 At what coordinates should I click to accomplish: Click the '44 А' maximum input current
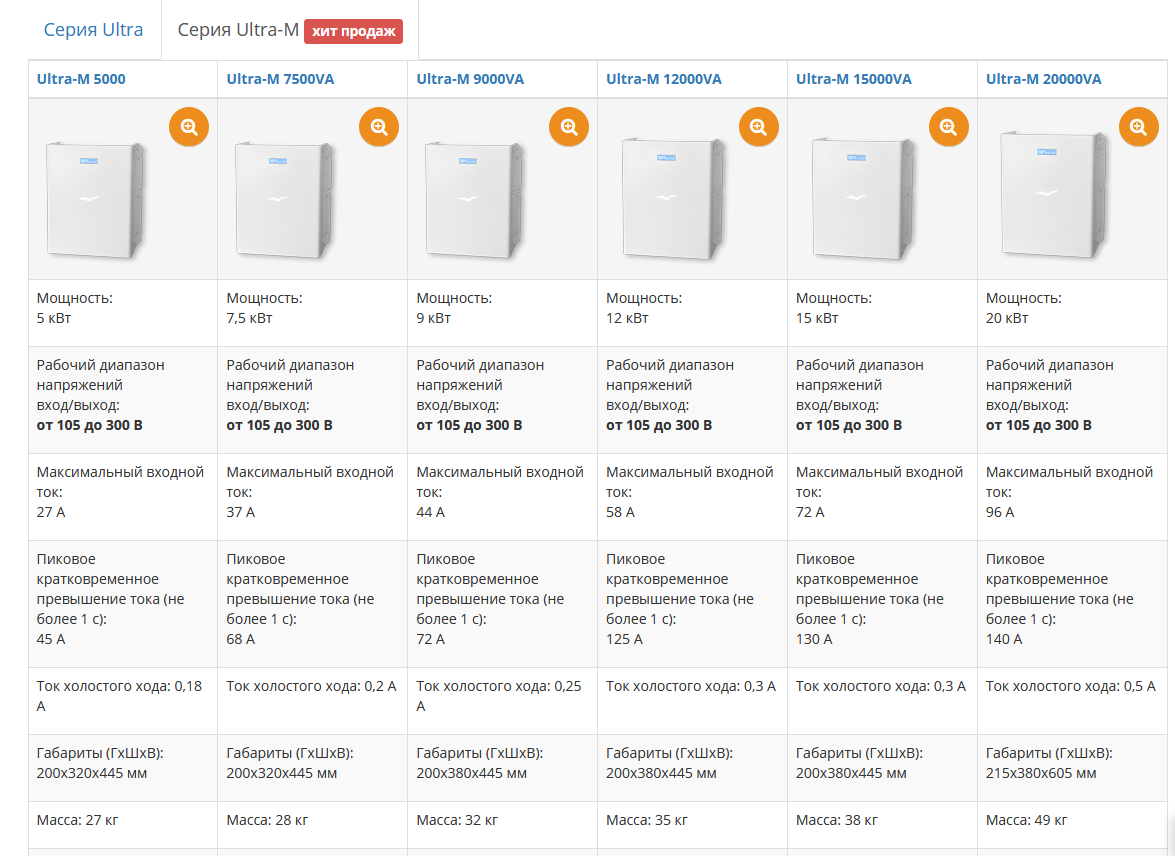(431, 512)
